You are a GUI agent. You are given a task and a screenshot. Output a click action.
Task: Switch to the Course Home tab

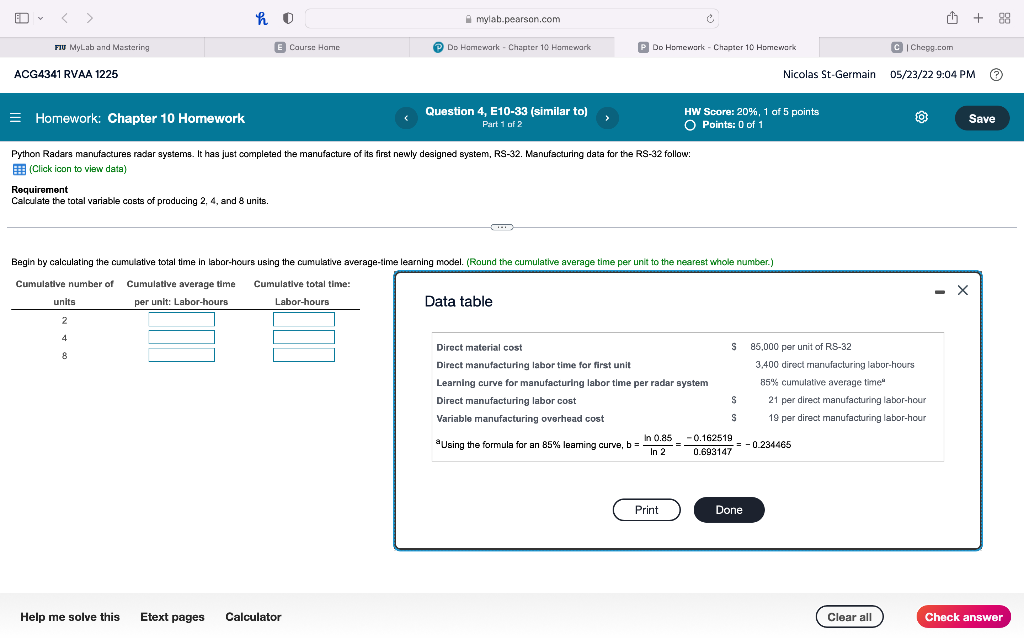coord(305,46)
